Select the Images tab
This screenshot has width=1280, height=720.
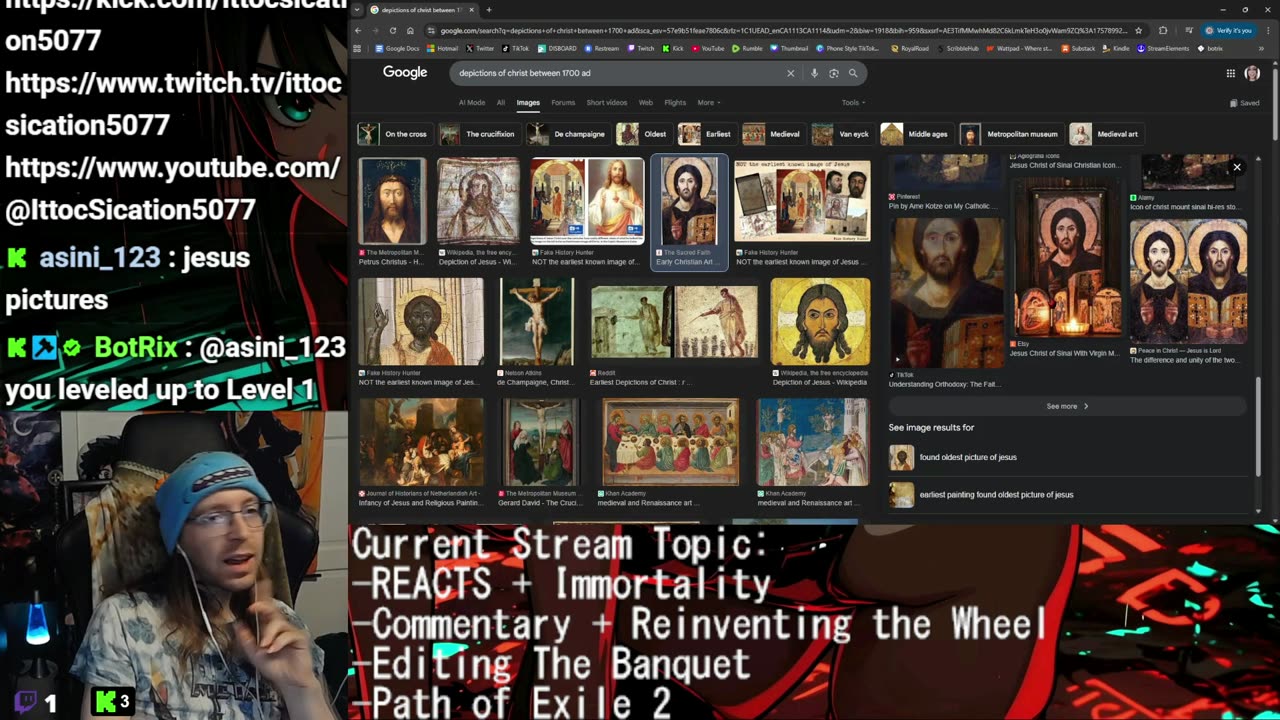point(528,102)
